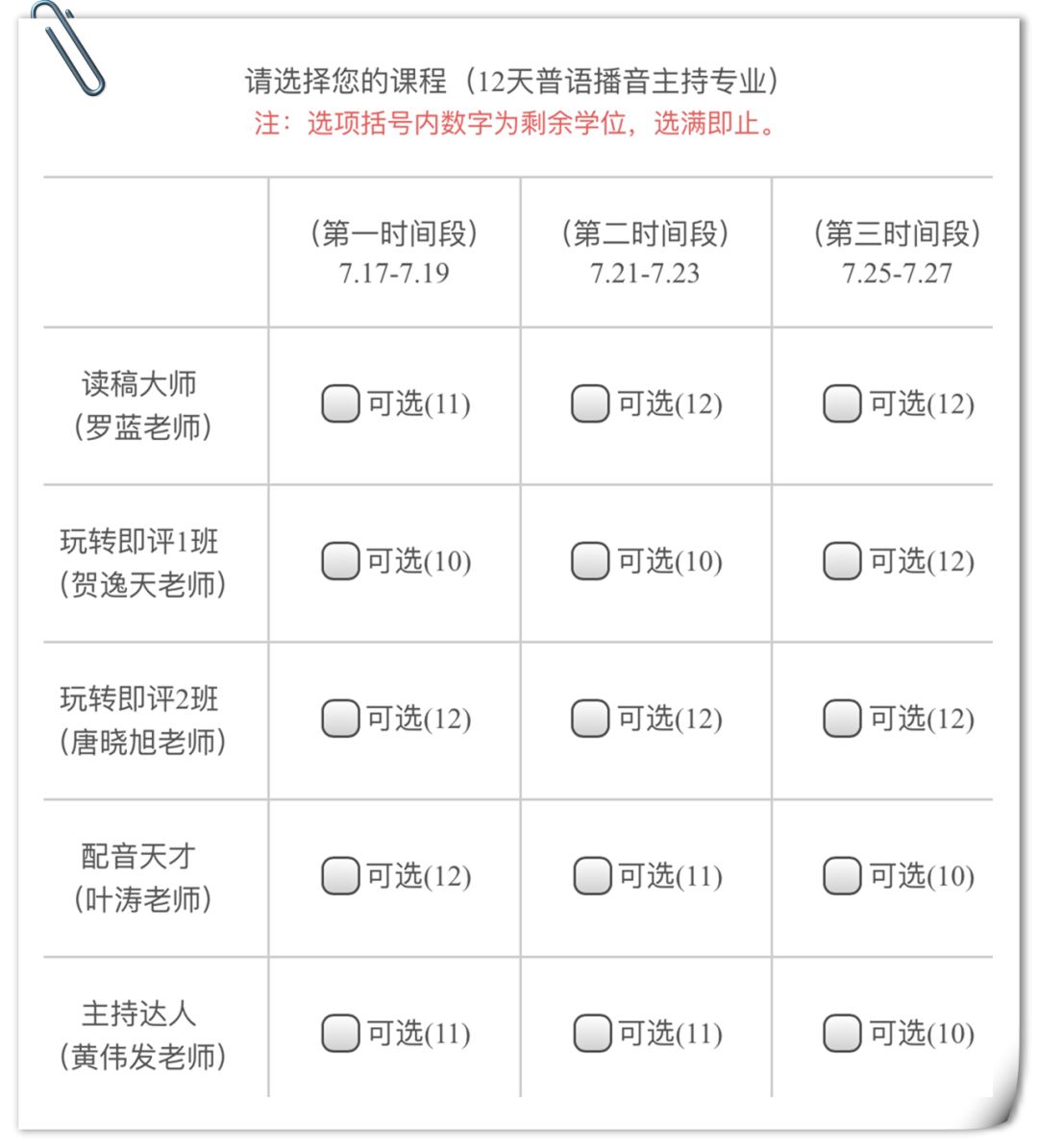
Task: Select 主持达人 first period checkbox
Action: point(340,1033)
